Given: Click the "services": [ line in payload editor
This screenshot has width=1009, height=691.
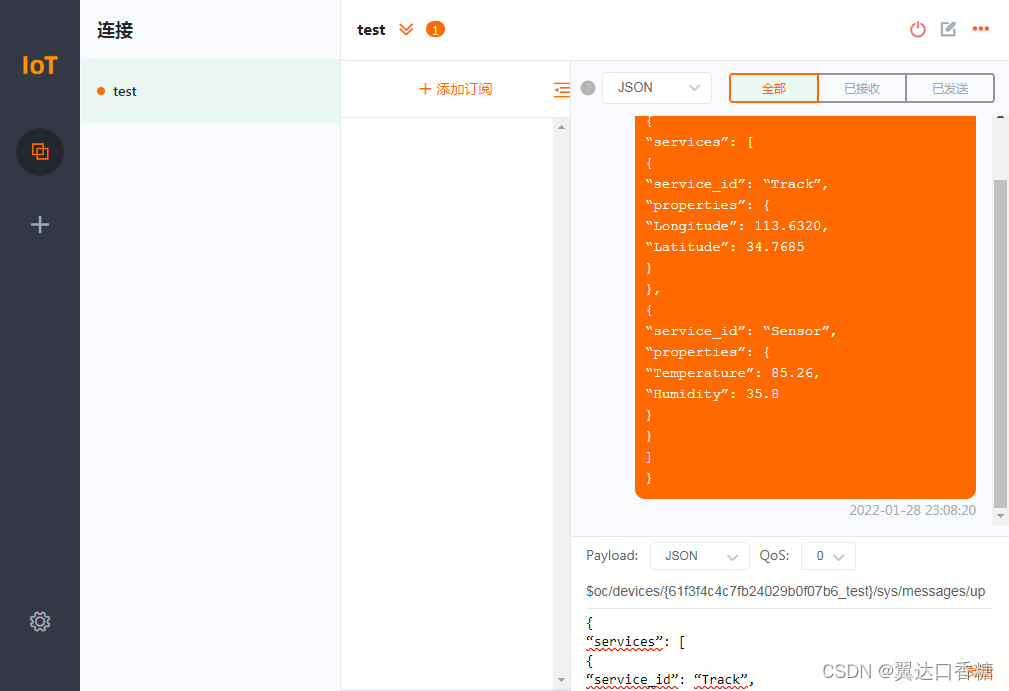Looking at the screenshot, I should pos(636,642).
